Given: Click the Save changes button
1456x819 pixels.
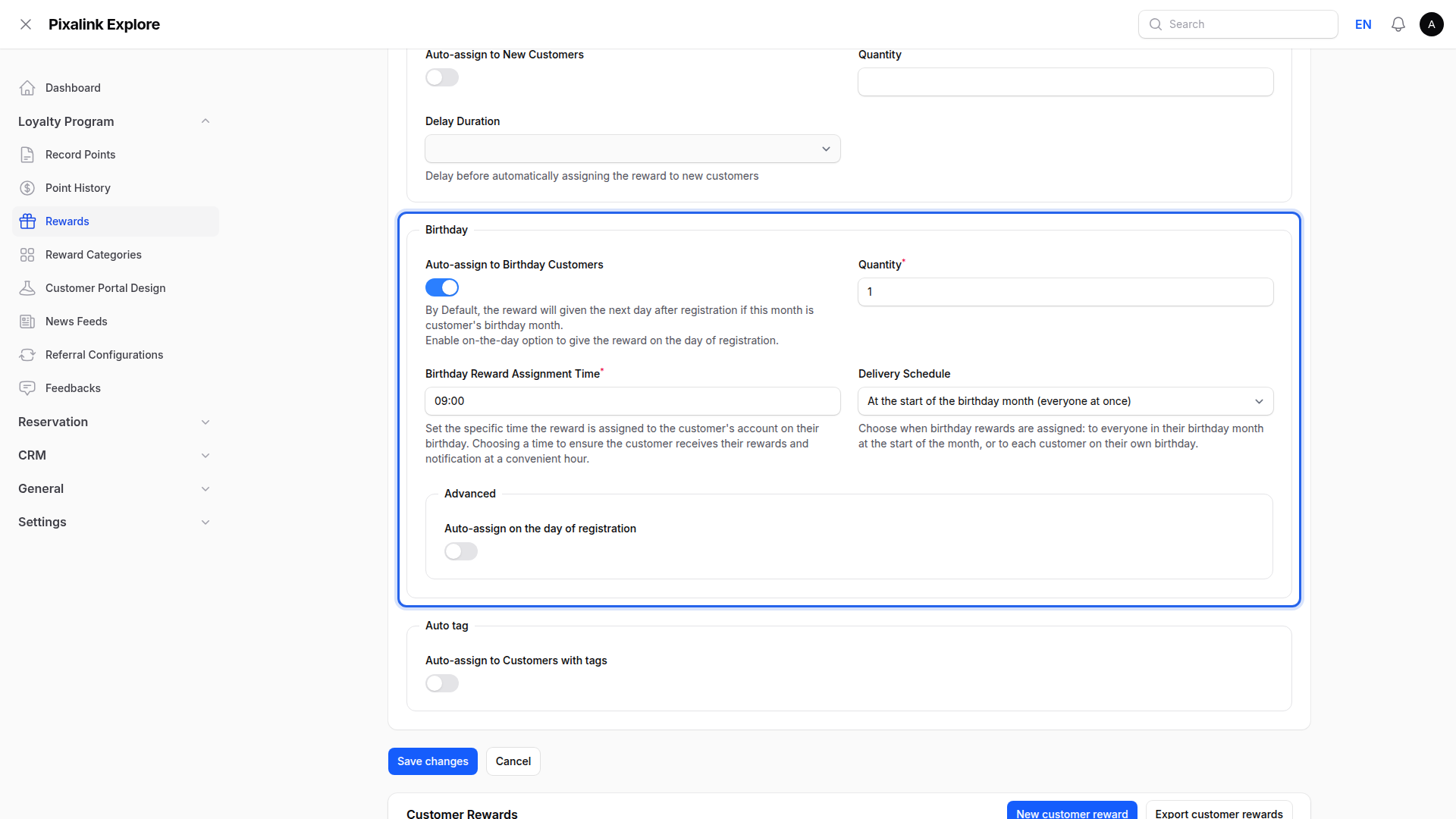Looking at the screenshot, I should pos(433,761).
